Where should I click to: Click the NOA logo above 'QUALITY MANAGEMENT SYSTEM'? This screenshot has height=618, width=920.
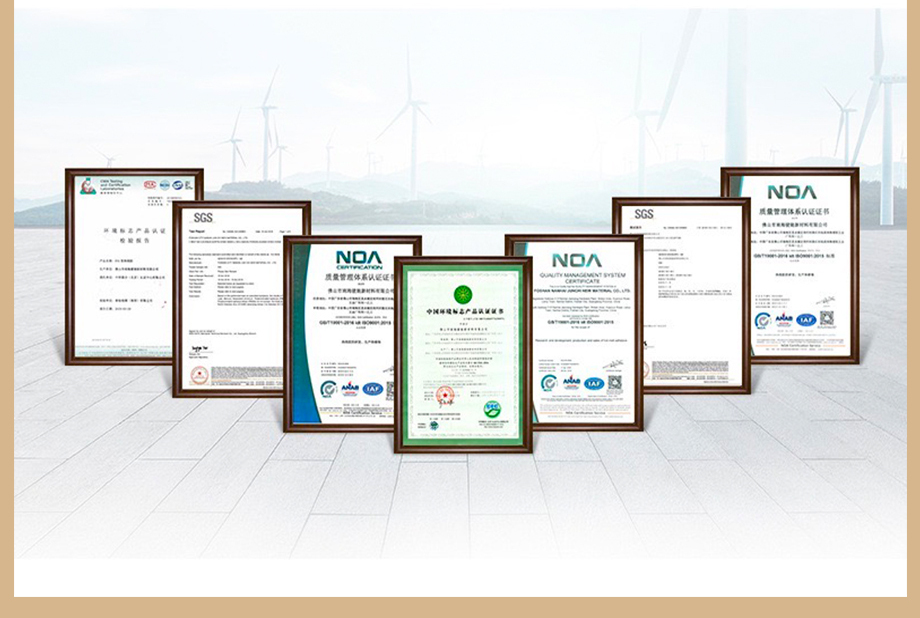577,260
